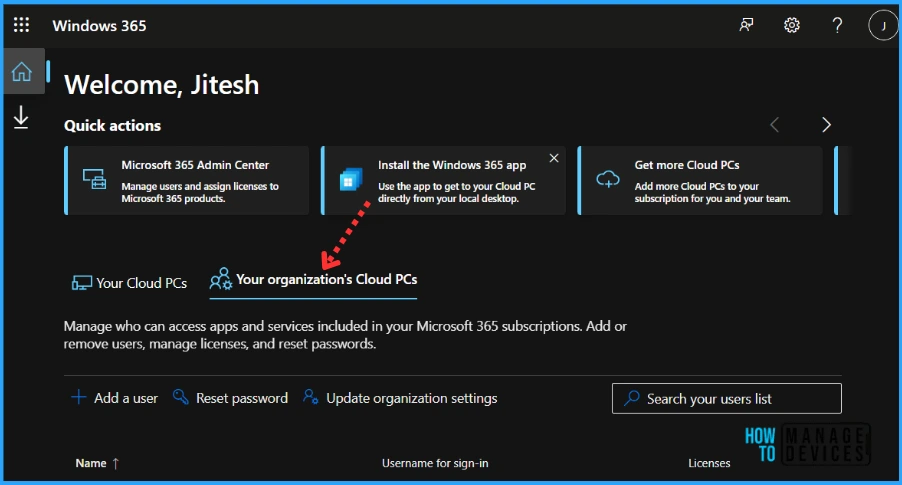This screenshot has height=485, width=902.
Task: Click Reset password
Action: coord(230,398)
